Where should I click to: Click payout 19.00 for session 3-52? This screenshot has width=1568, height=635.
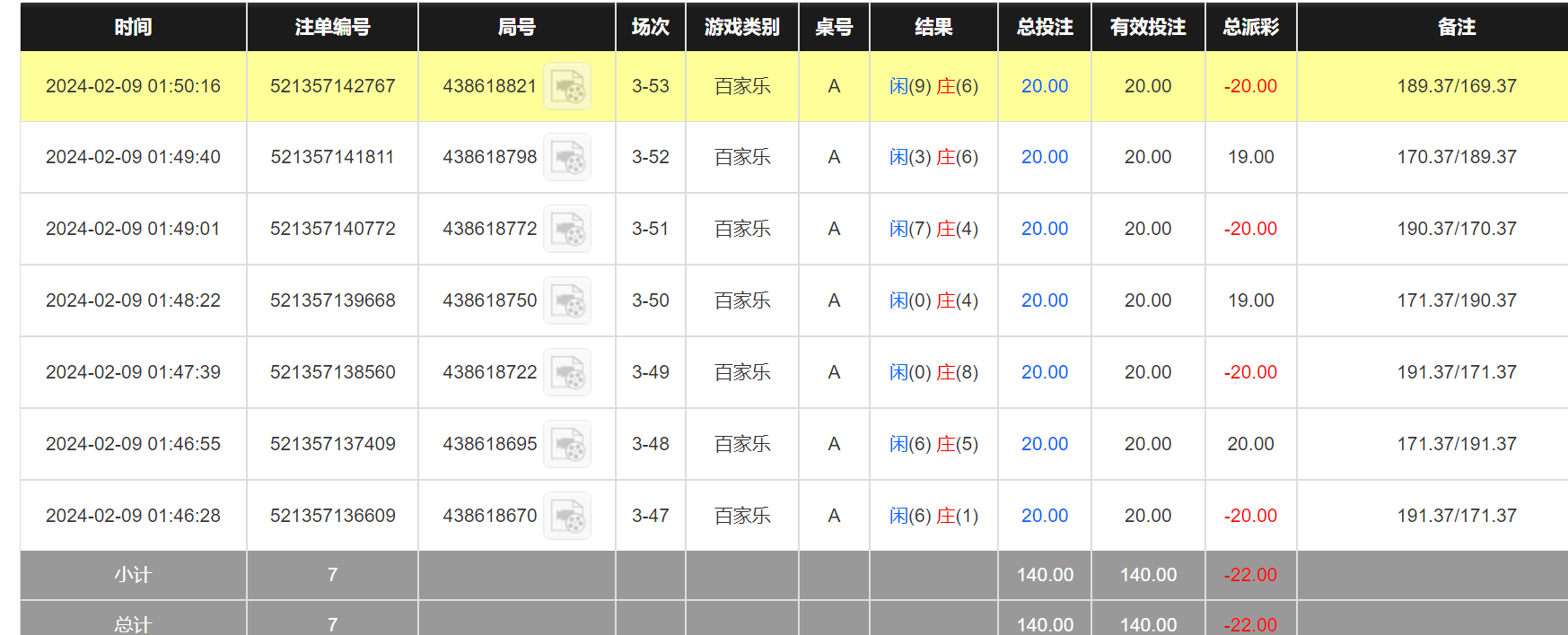tap(1251, 157)
